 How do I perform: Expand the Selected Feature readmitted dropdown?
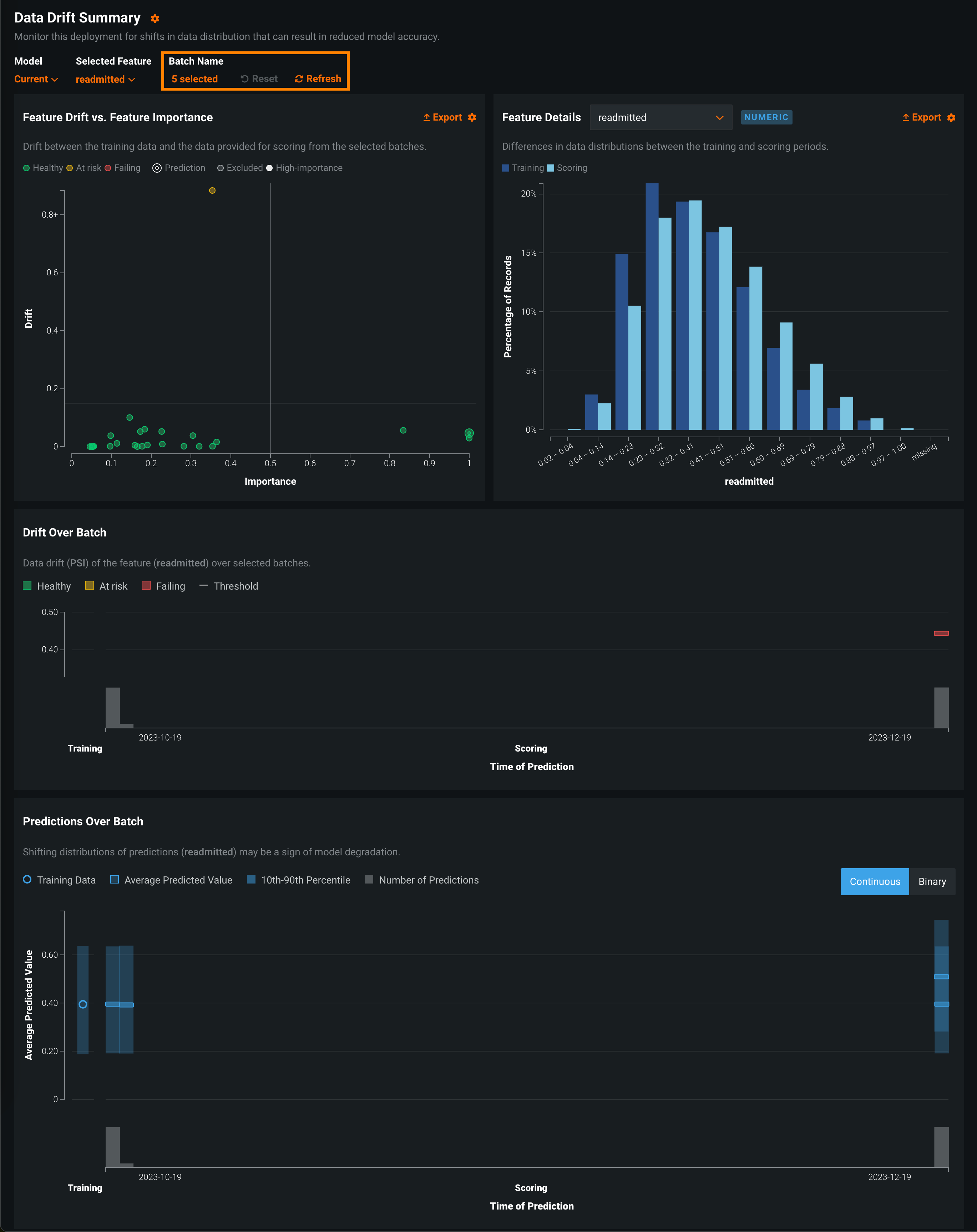coord(105,80)
